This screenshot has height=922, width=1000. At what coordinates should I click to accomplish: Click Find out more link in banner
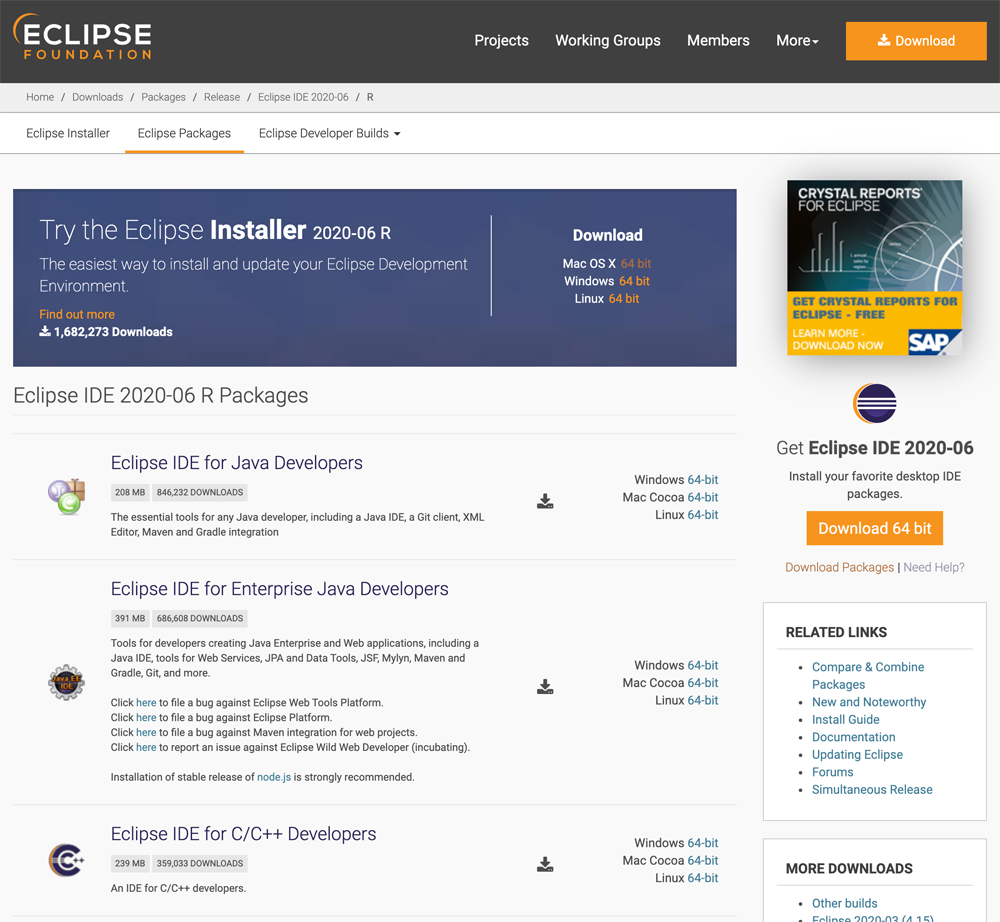tap(77, 314)
